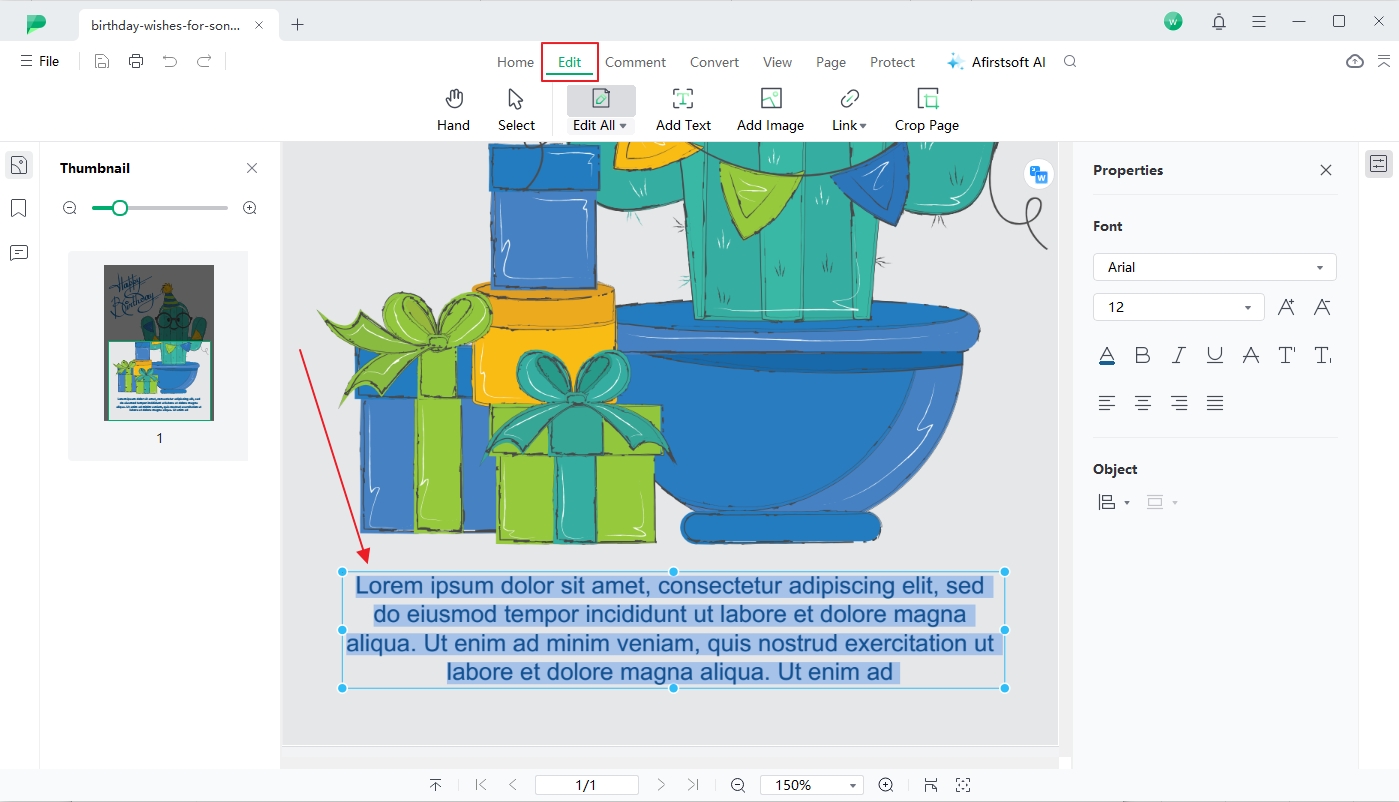Image resolution: width=1399 pixels, height=802 pixels.
Task: Align text right
Action: (x=1179, y=403)
